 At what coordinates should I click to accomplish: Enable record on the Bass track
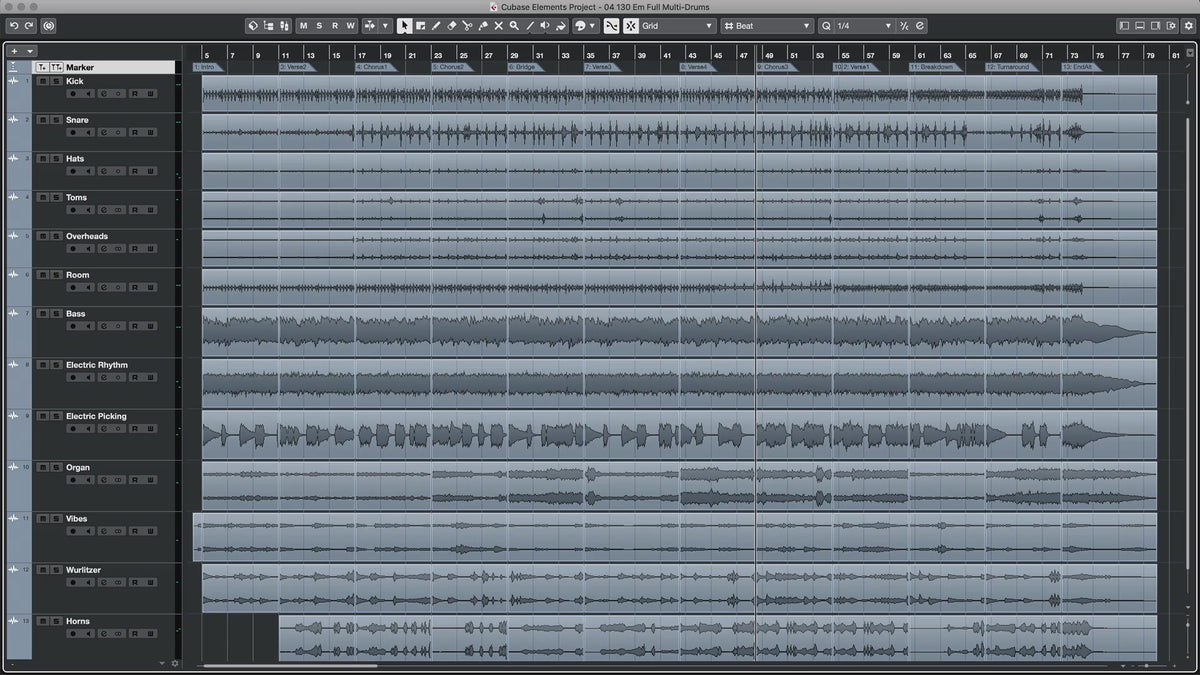73,325
